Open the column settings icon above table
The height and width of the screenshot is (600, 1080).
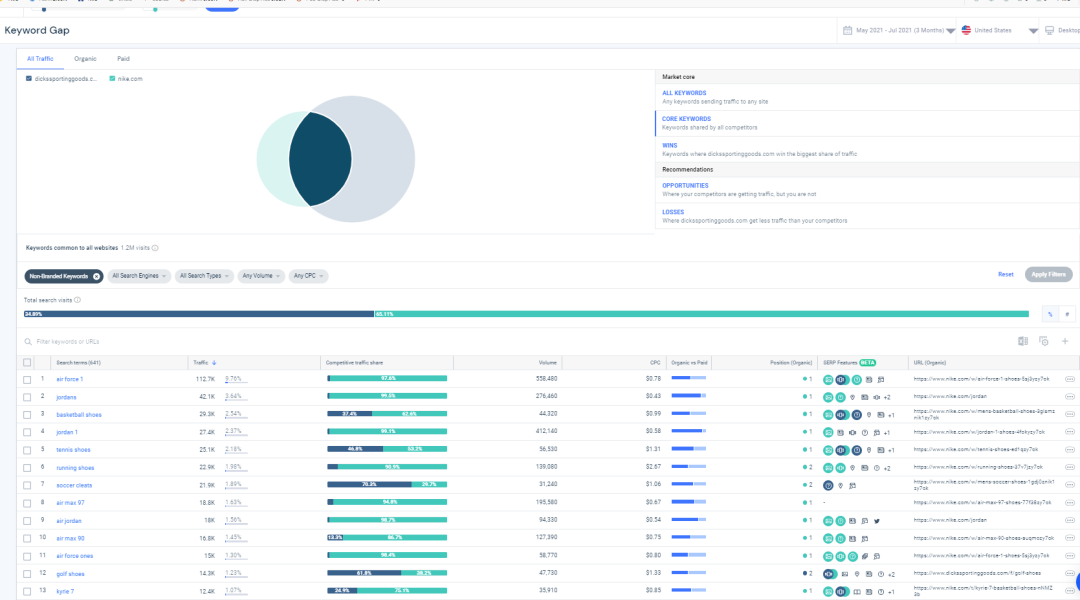point(1043,341)
